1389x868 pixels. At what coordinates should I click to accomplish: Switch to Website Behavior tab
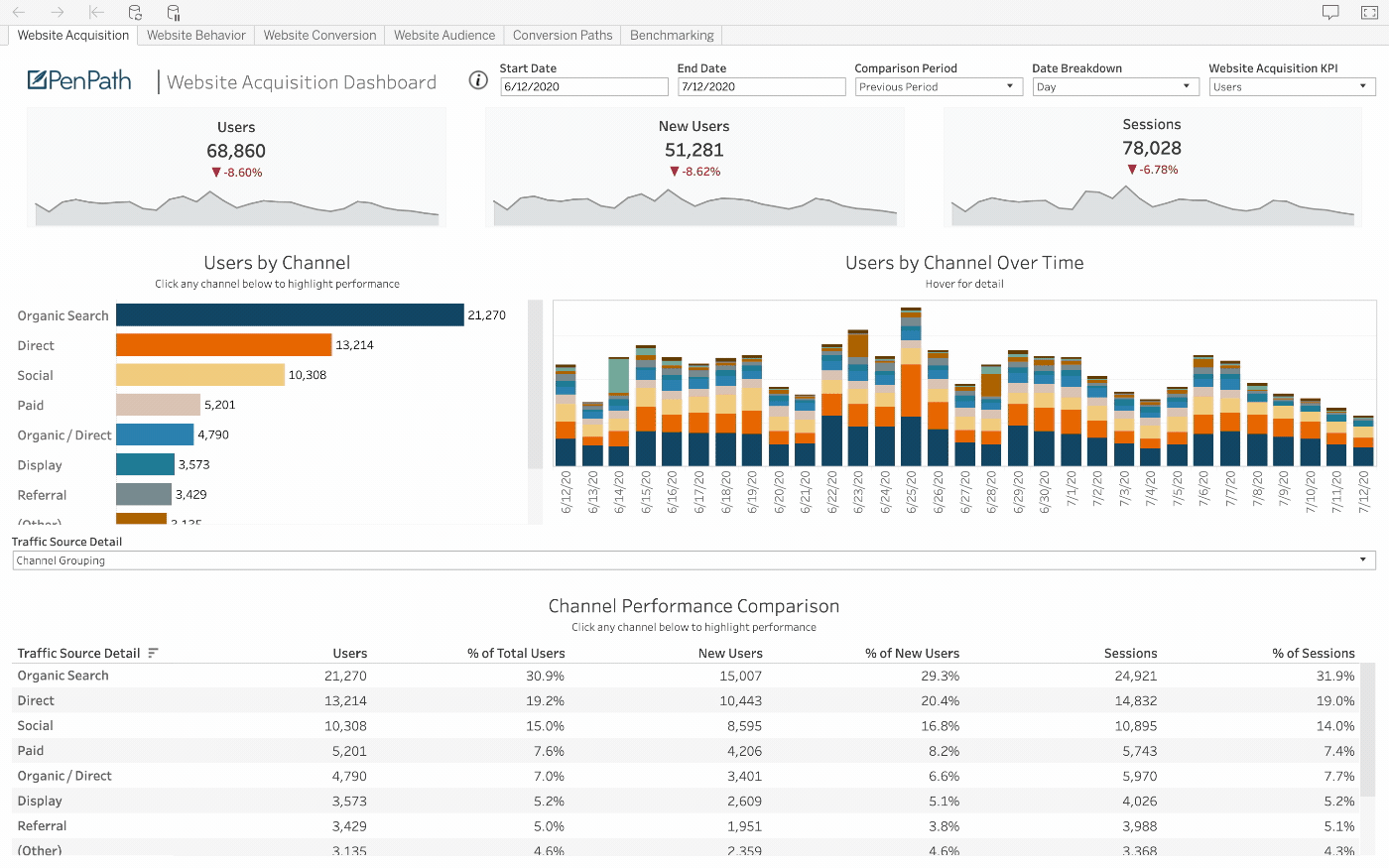tap(195, 35)
